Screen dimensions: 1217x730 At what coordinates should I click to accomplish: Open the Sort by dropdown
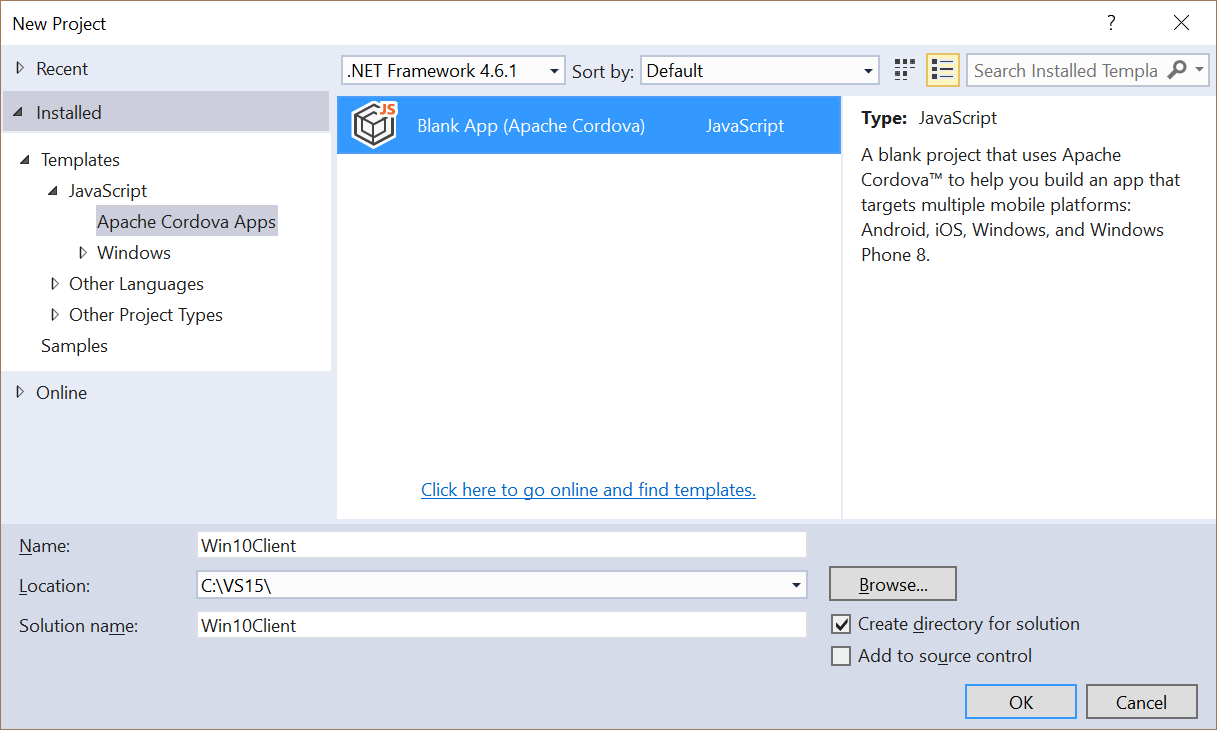(x=868, y=70)
